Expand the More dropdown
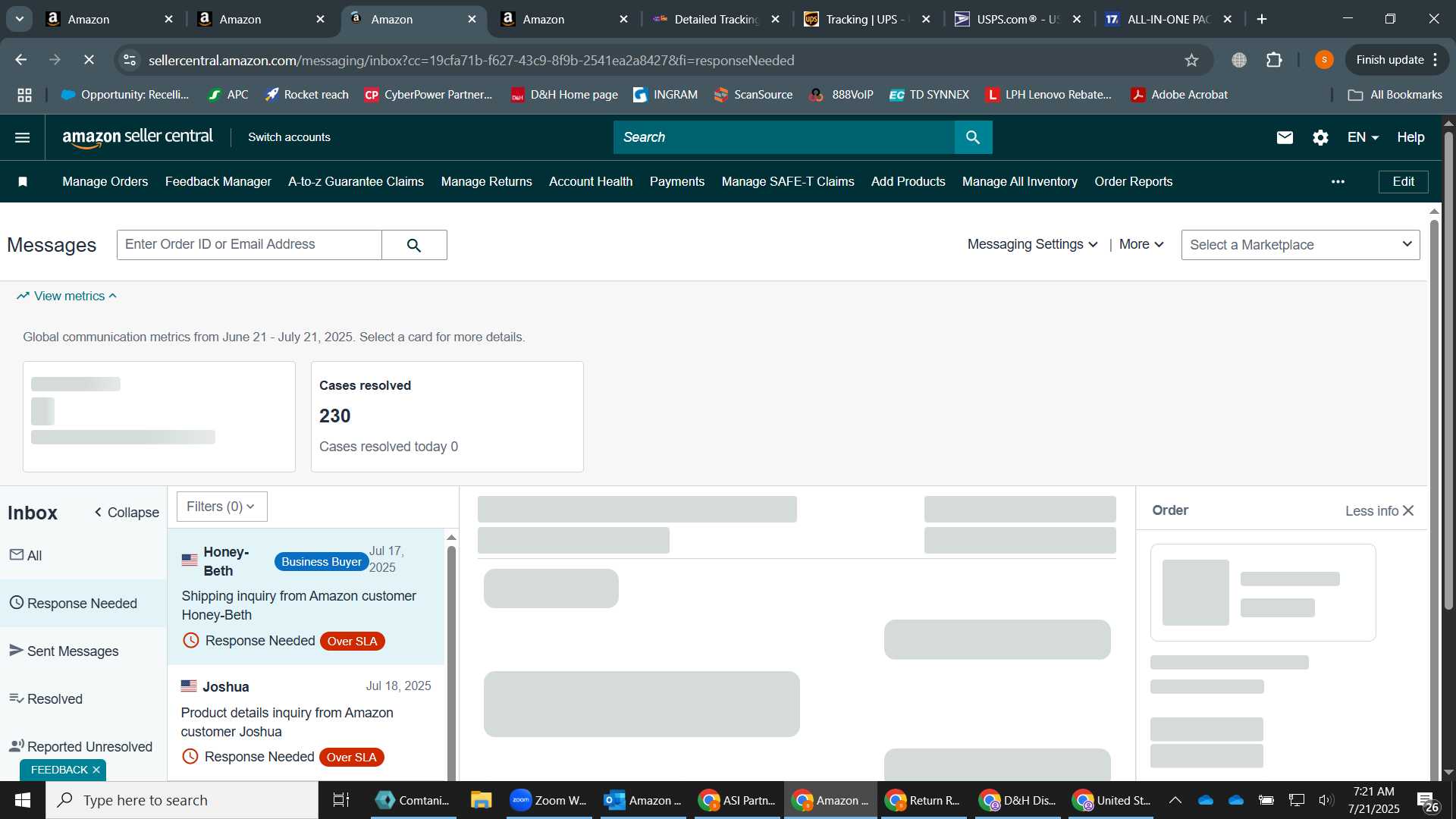The width and height of the screenshot is (1456, 819). pos(1141,244)
